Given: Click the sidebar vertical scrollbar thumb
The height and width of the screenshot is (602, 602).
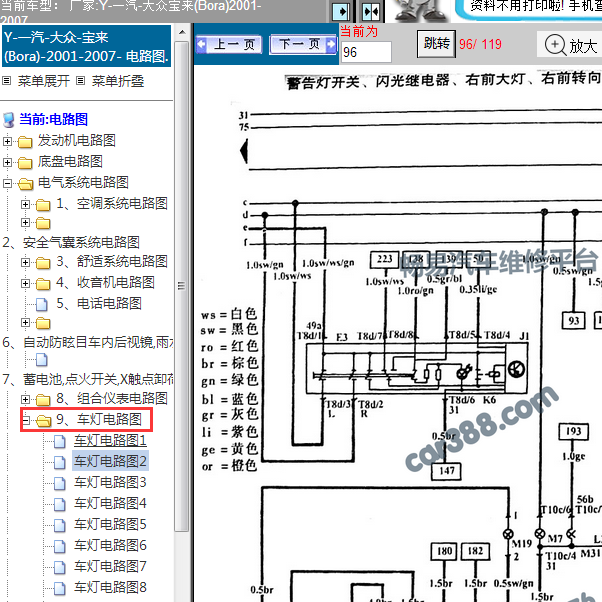Looking at the screenshot, I should pyautogui.click(x=182, y=286).
